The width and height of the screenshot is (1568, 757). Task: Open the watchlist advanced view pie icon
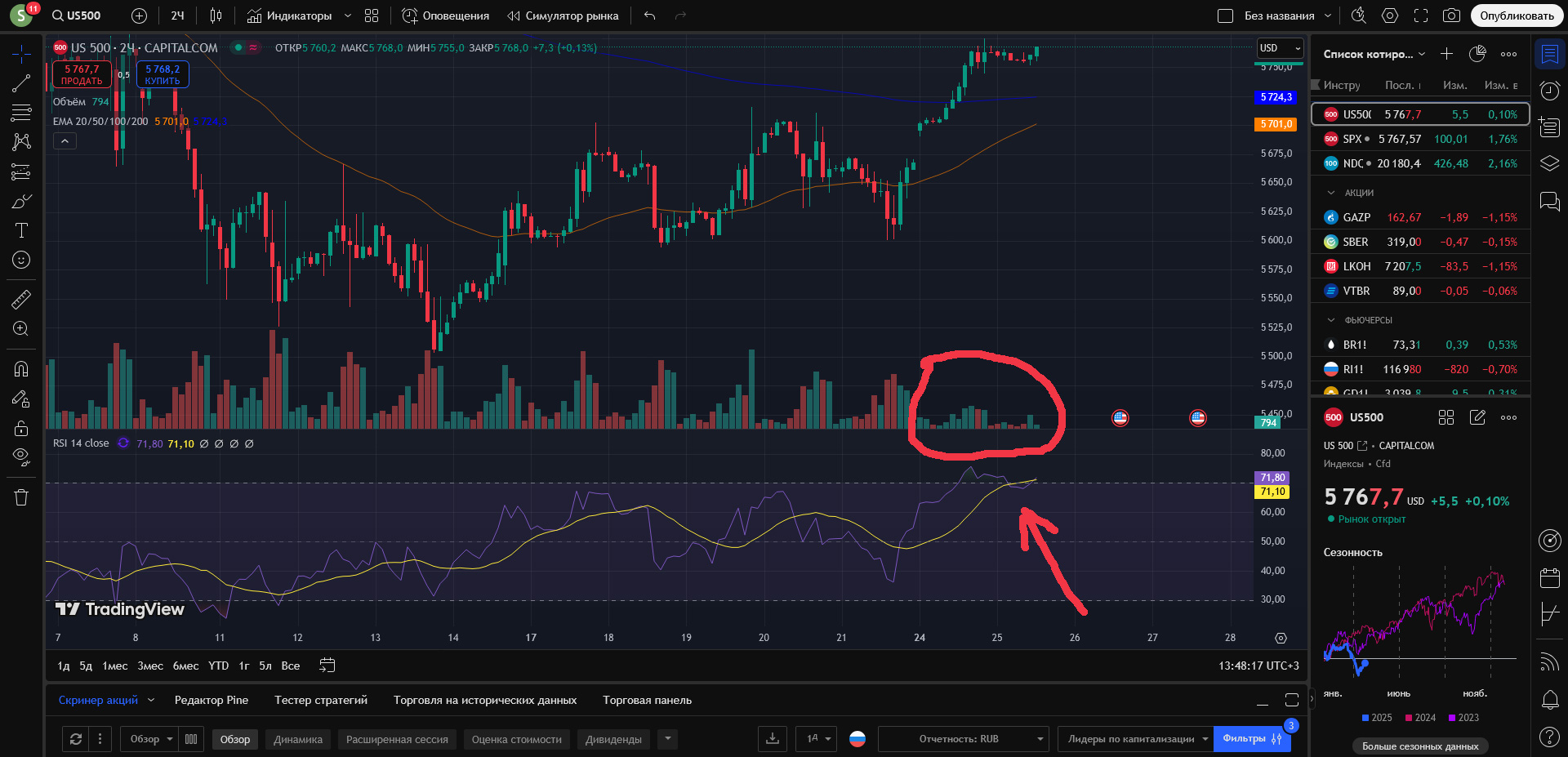1477,54
